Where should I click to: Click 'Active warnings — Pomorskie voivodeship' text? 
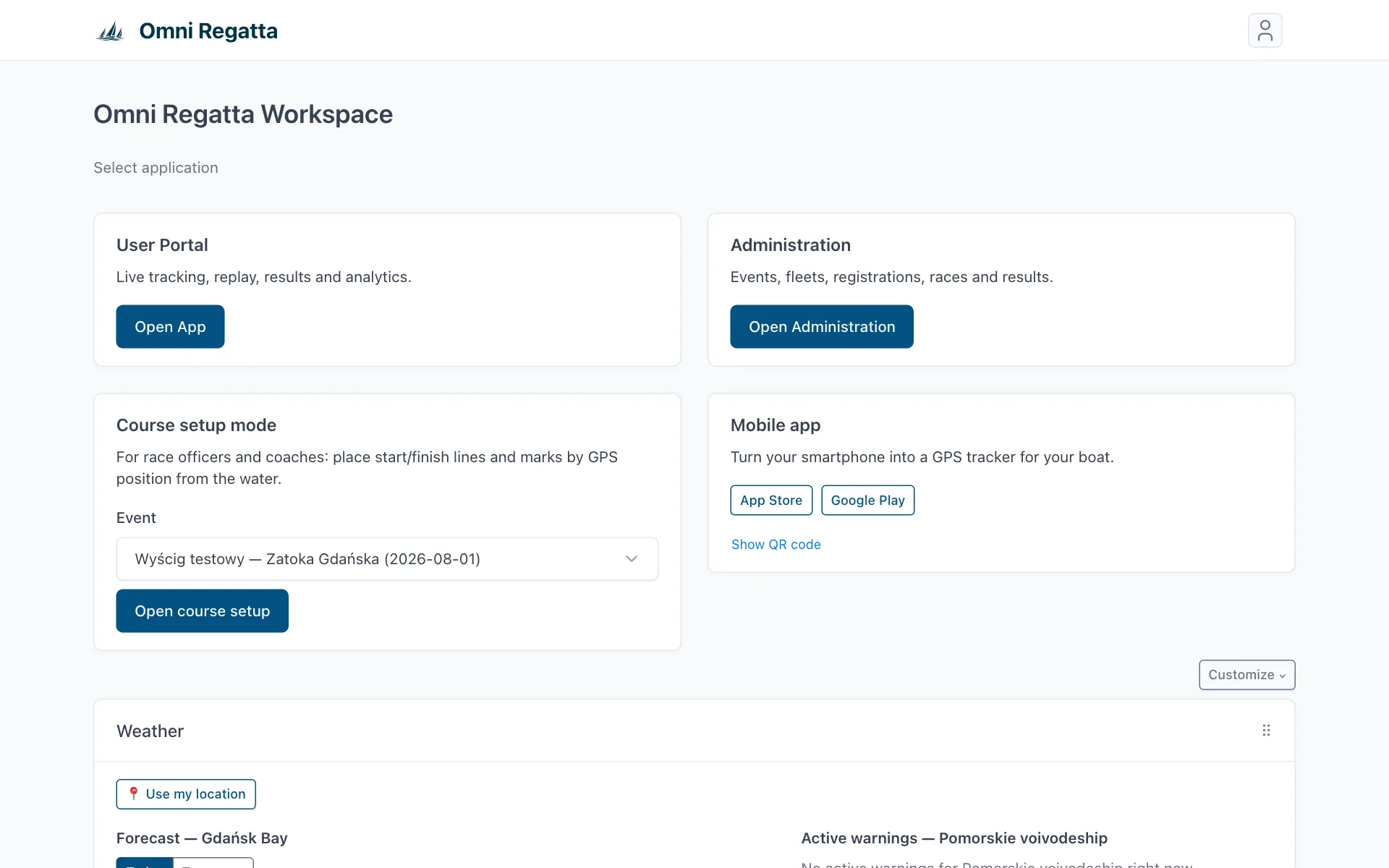(954, 838)
